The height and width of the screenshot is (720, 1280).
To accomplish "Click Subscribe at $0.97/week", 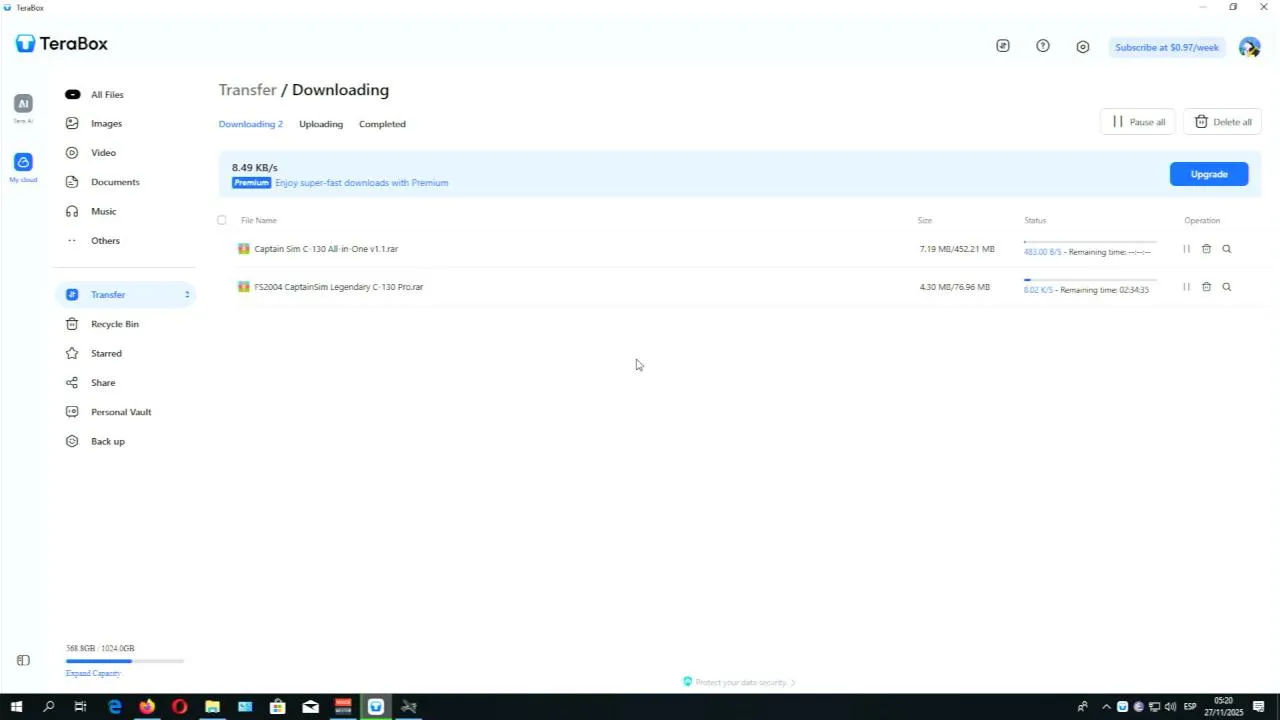I will point(1167,47).
